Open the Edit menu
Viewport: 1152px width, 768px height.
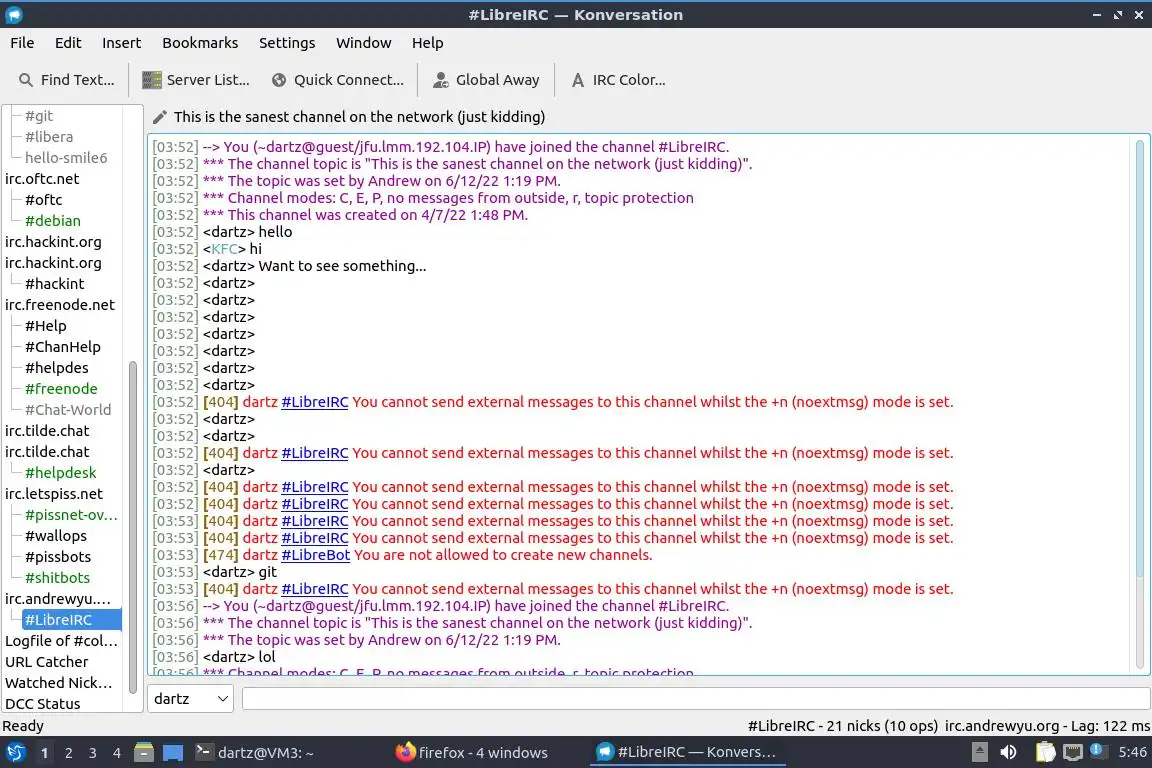(x=68, y=43)
